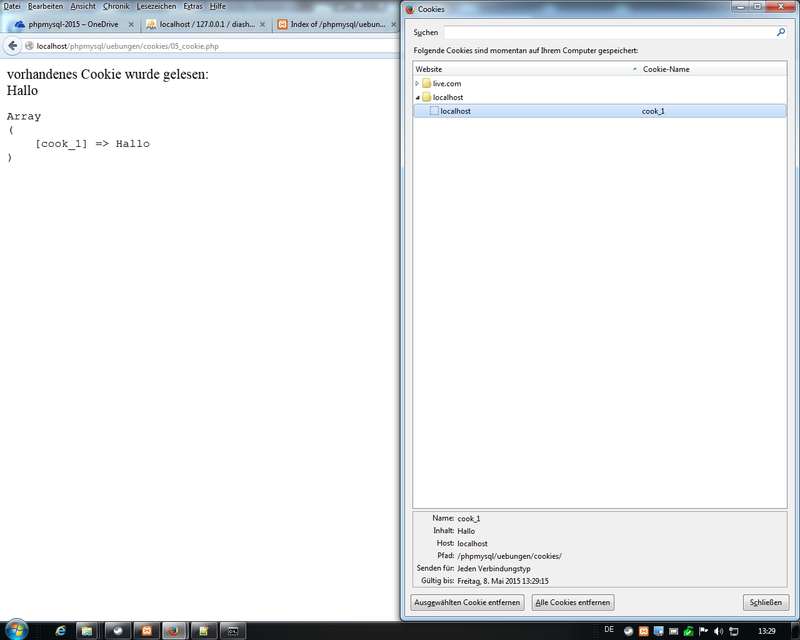Launch Internet Explorer from the taskbar
The height and width of the screenshot is (640, 800).
coord(60,631)
